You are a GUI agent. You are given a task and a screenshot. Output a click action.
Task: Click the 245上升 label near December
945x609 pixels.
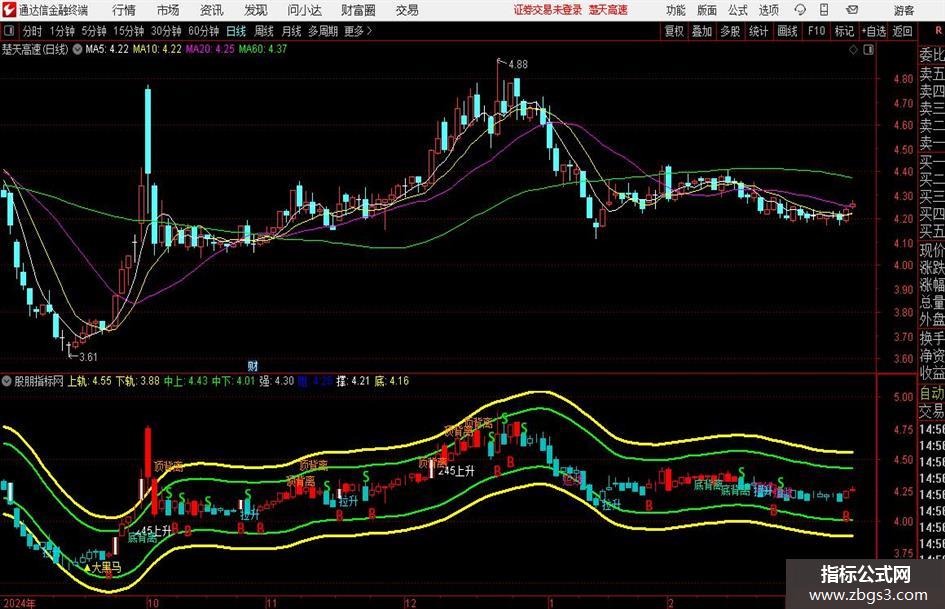(x=456, y=471)
